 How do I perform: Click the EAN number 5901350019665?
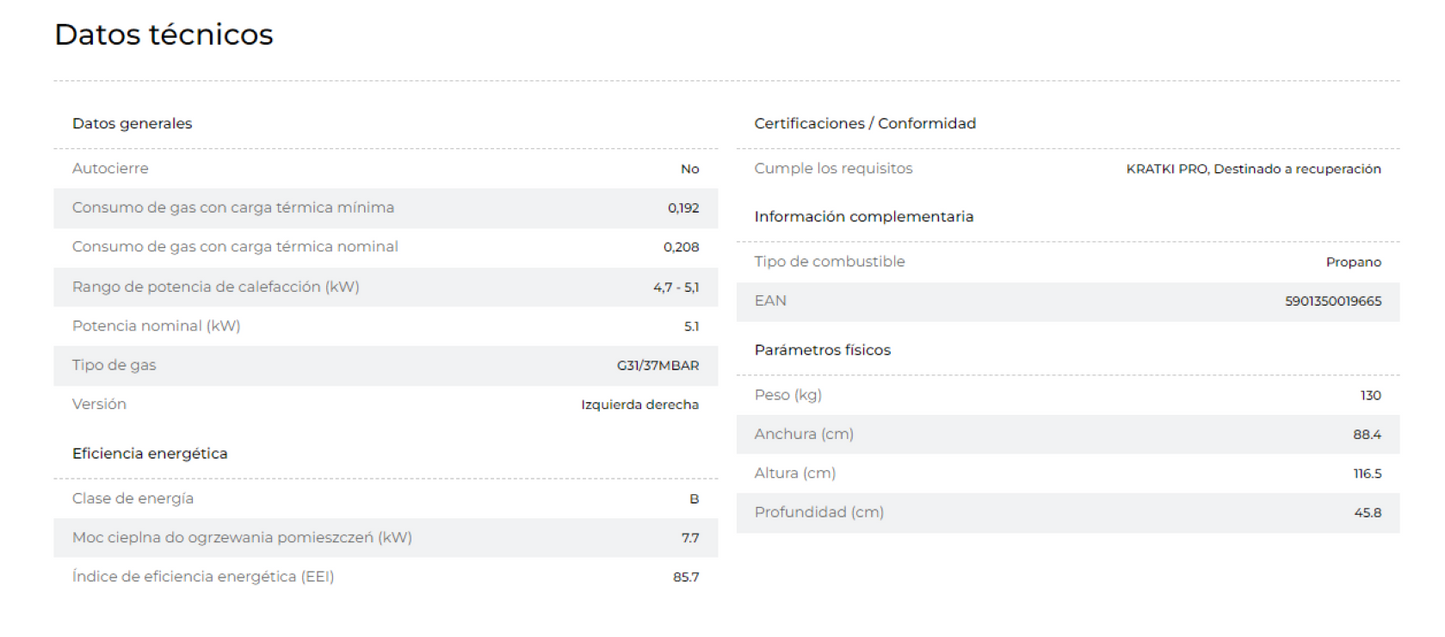click(x=1333, y=301)
